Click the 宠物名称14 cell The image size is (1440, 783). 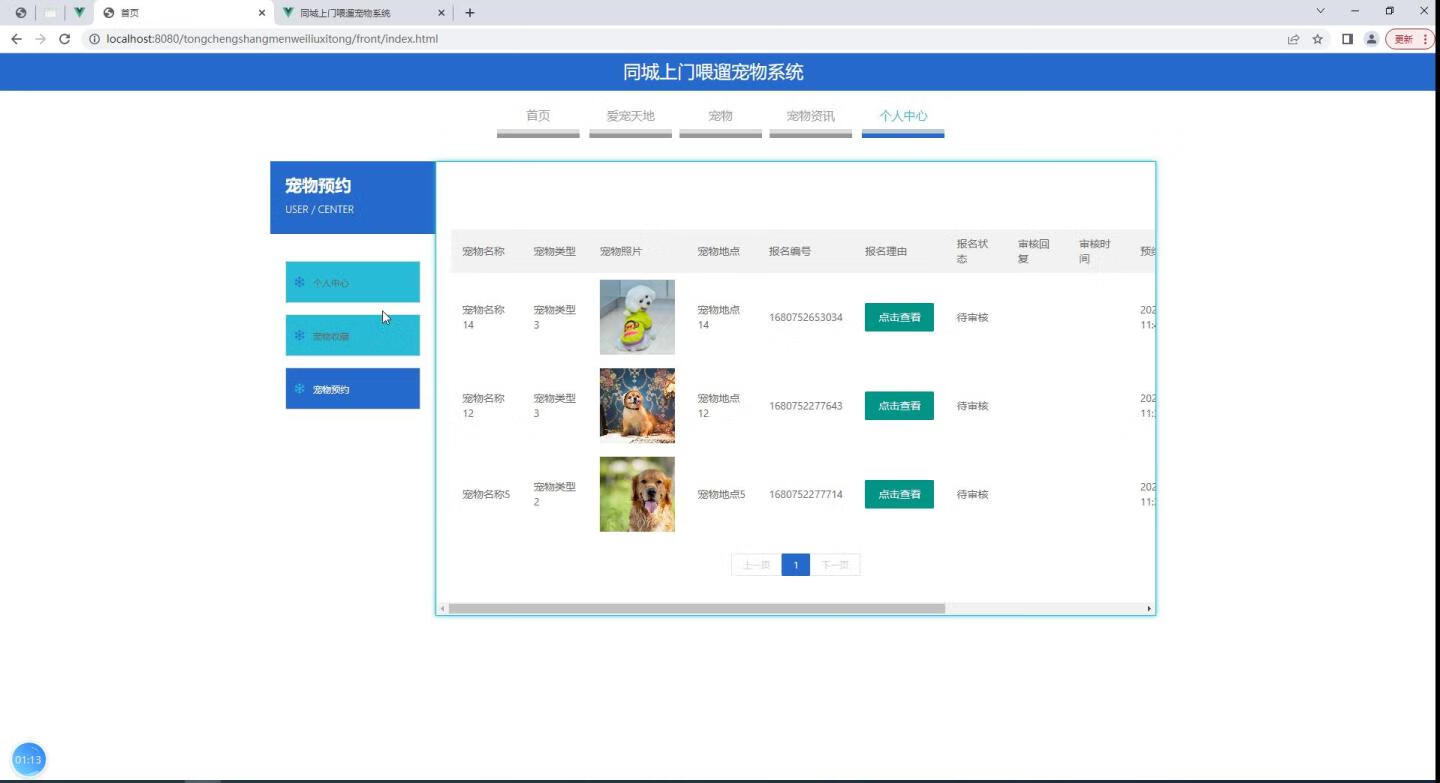[x=483, y=317]
